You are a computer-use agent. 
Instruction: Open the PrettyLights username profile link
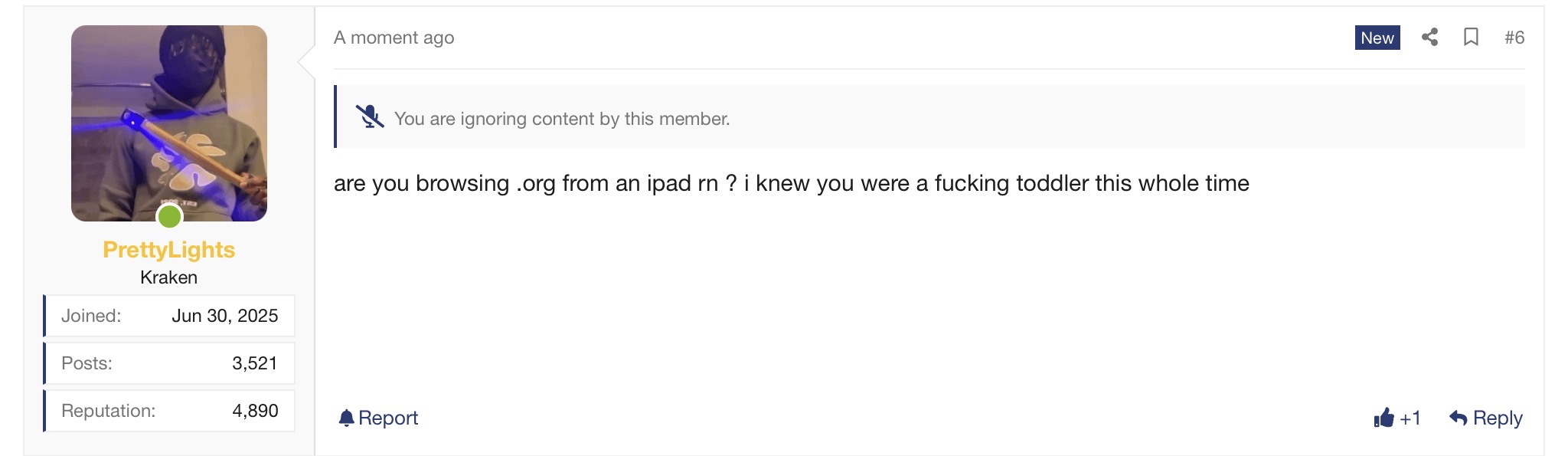tap(169, 250)
